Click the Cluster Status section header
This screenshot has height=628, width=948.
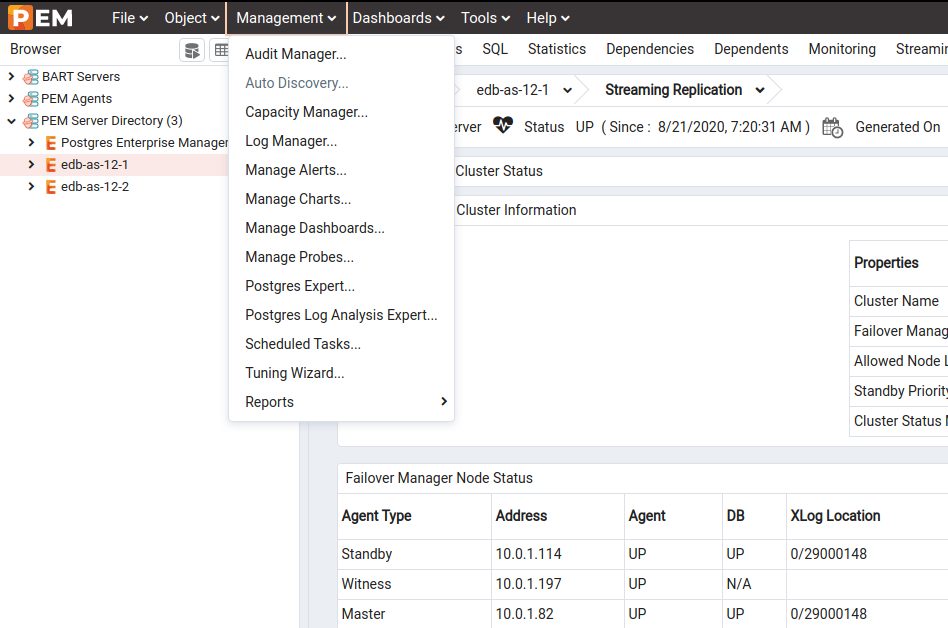pos(499,171)
